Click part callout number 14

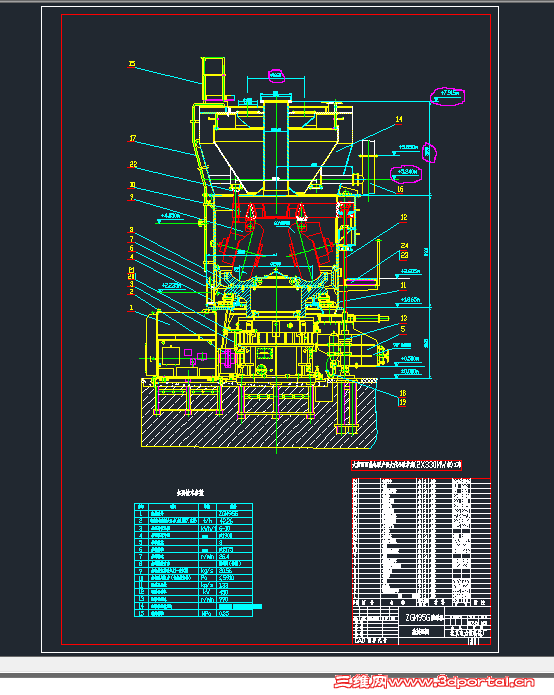pos(399,119)
